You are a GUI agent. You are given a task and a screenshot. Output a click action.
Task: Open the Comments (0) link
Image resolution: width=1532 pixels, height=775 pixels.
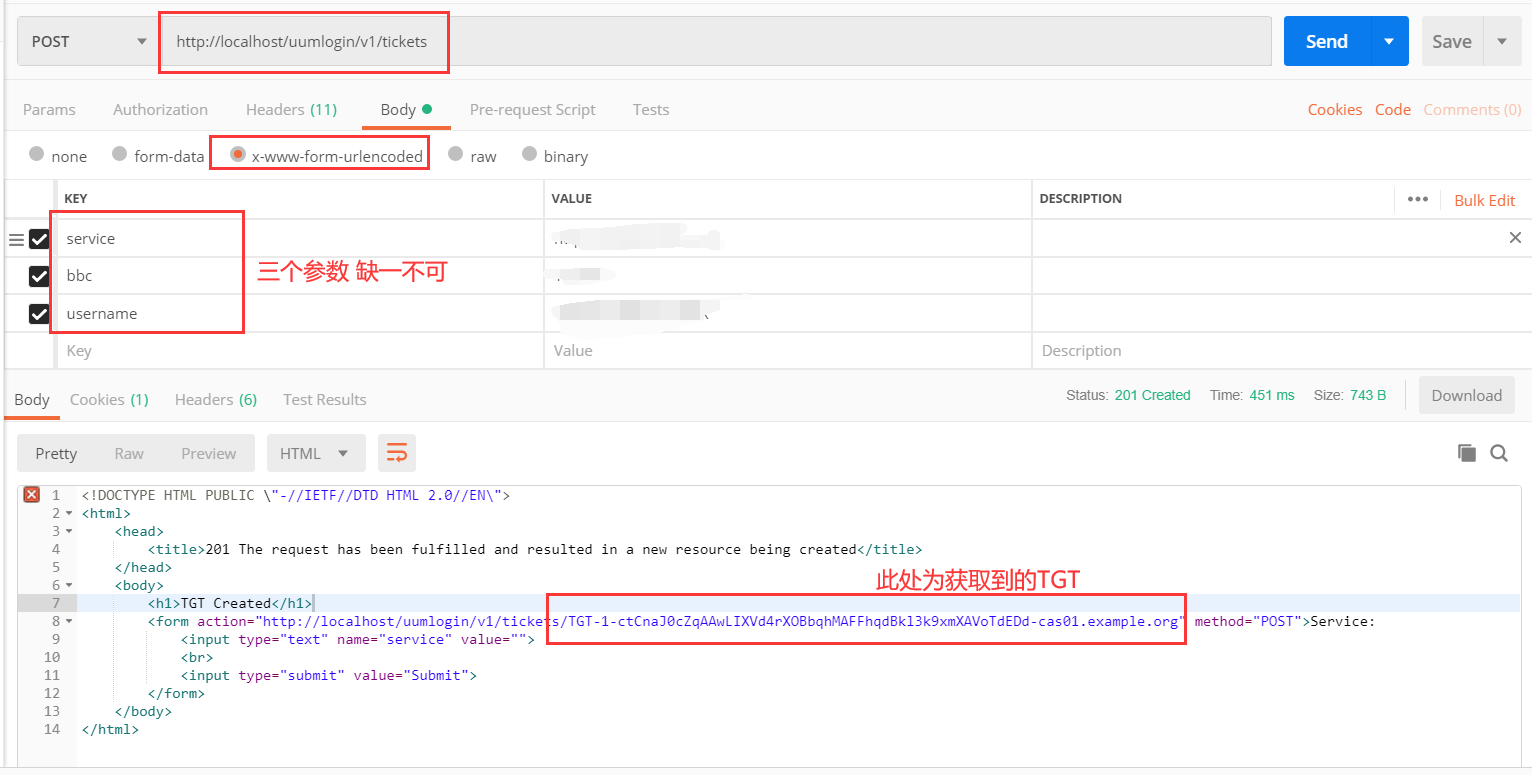pos(1472,109)
